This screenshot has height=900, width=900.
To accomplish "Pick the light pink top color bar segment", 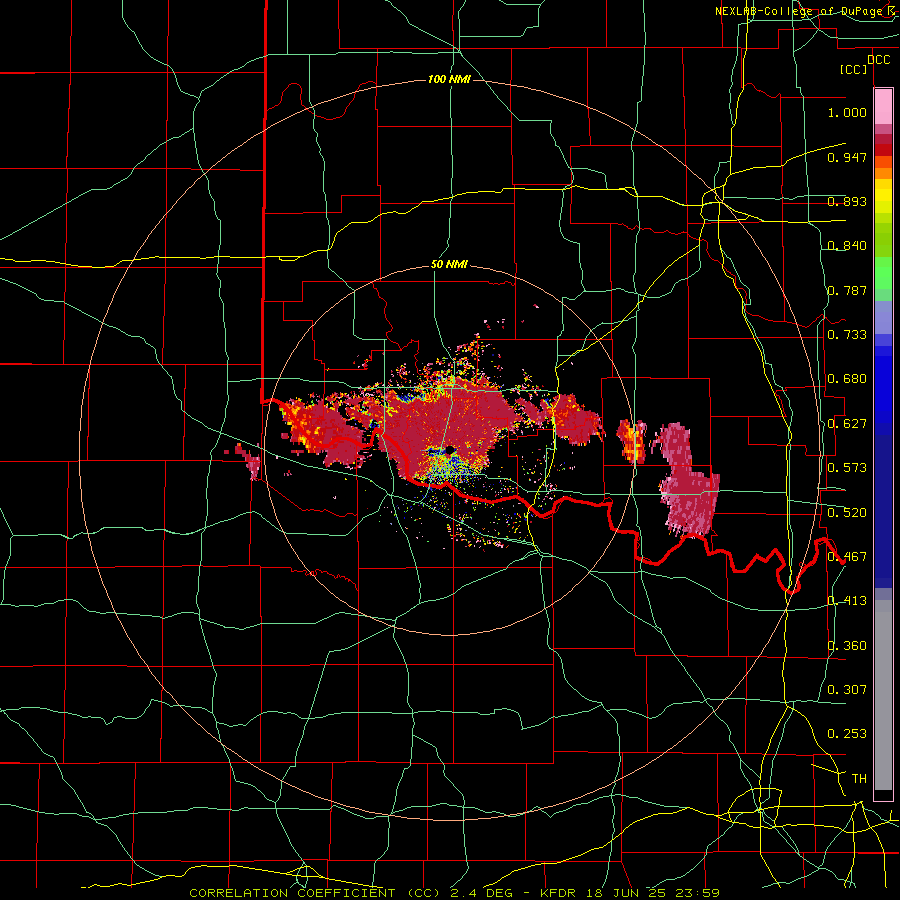I will point(883,106).
